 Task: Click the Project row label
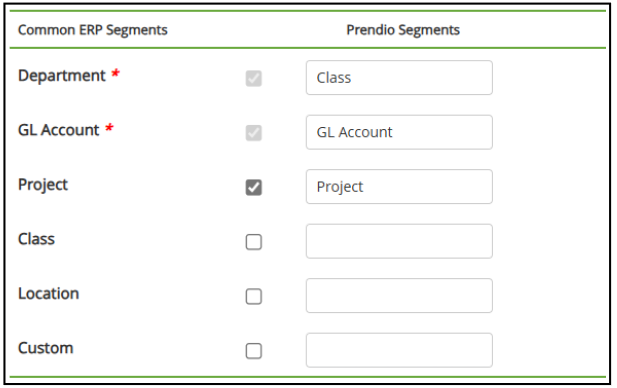click(43, 185)
